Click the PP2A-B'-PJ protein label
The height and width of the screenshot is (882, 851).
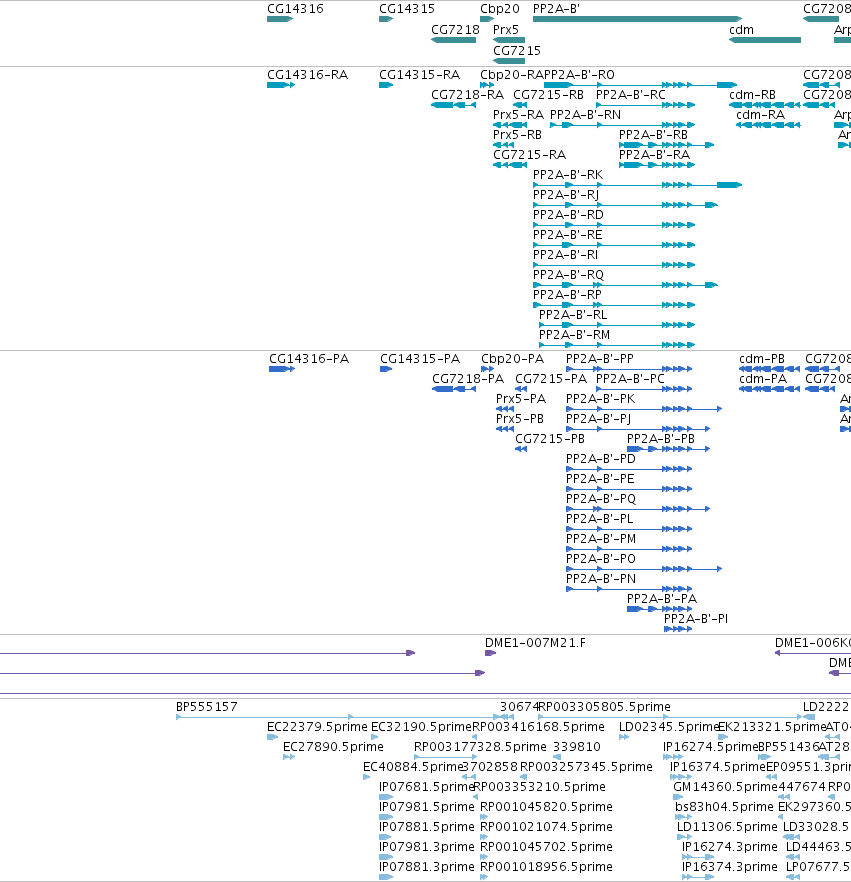598,419
